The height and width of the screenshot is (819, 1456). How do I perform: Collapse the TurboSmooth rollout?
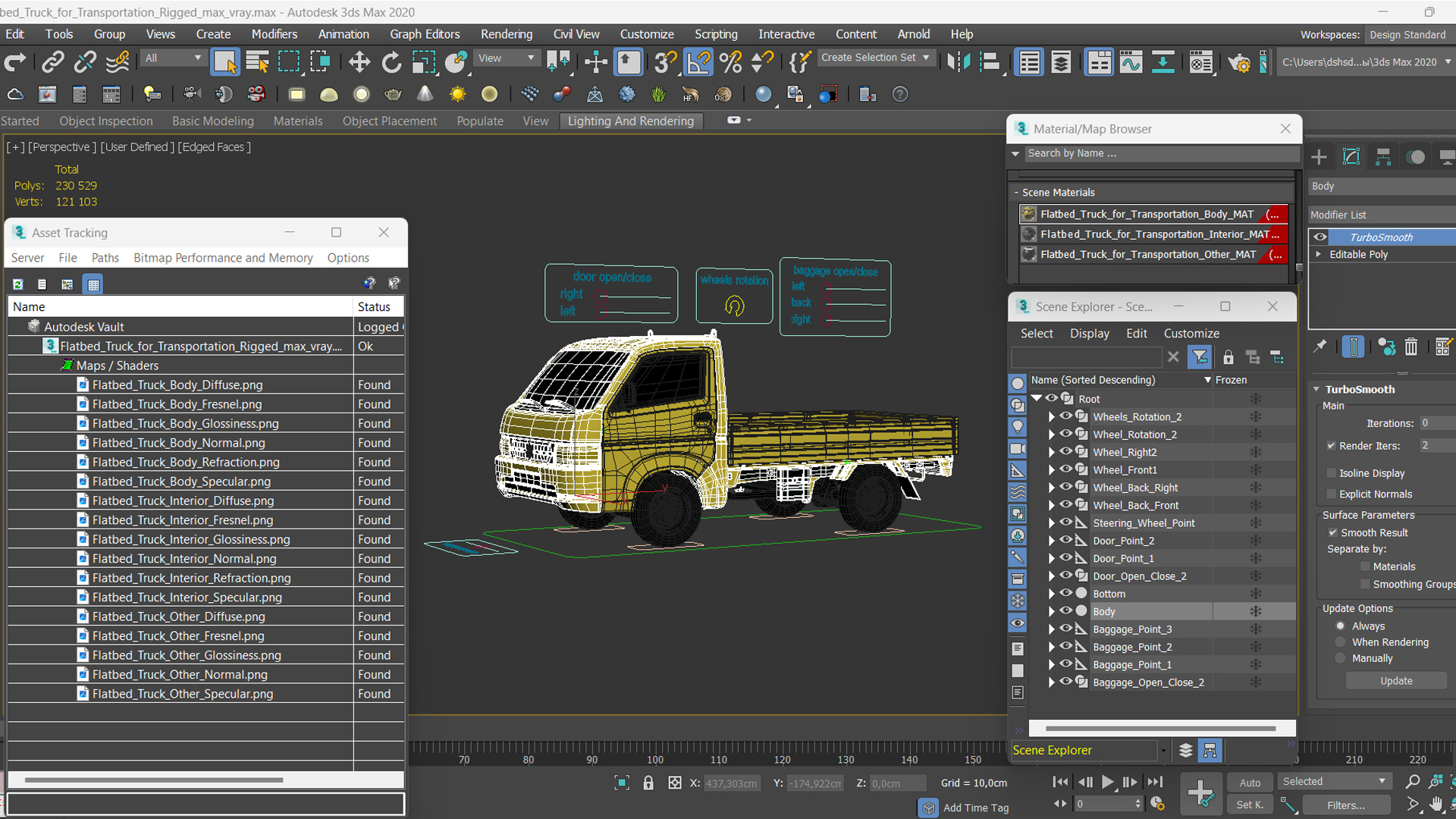point(1317,389)
